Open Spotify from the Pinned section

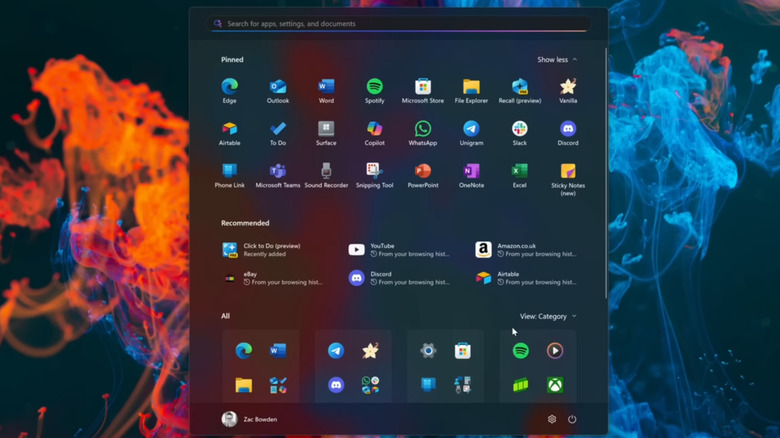tap(375, 91)
